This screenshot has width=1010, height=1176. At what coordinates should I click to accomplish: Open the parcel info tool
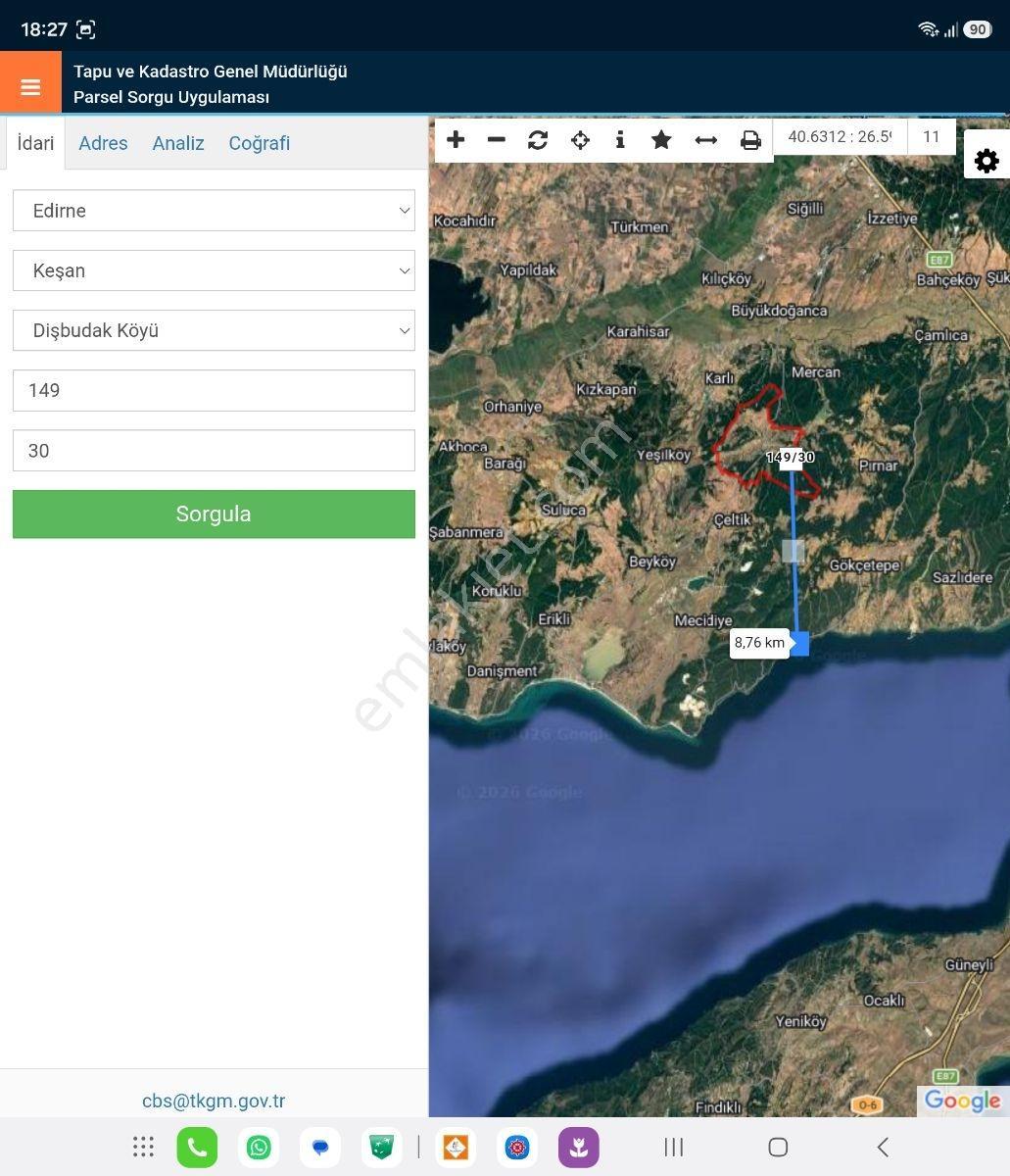(620, 140)
